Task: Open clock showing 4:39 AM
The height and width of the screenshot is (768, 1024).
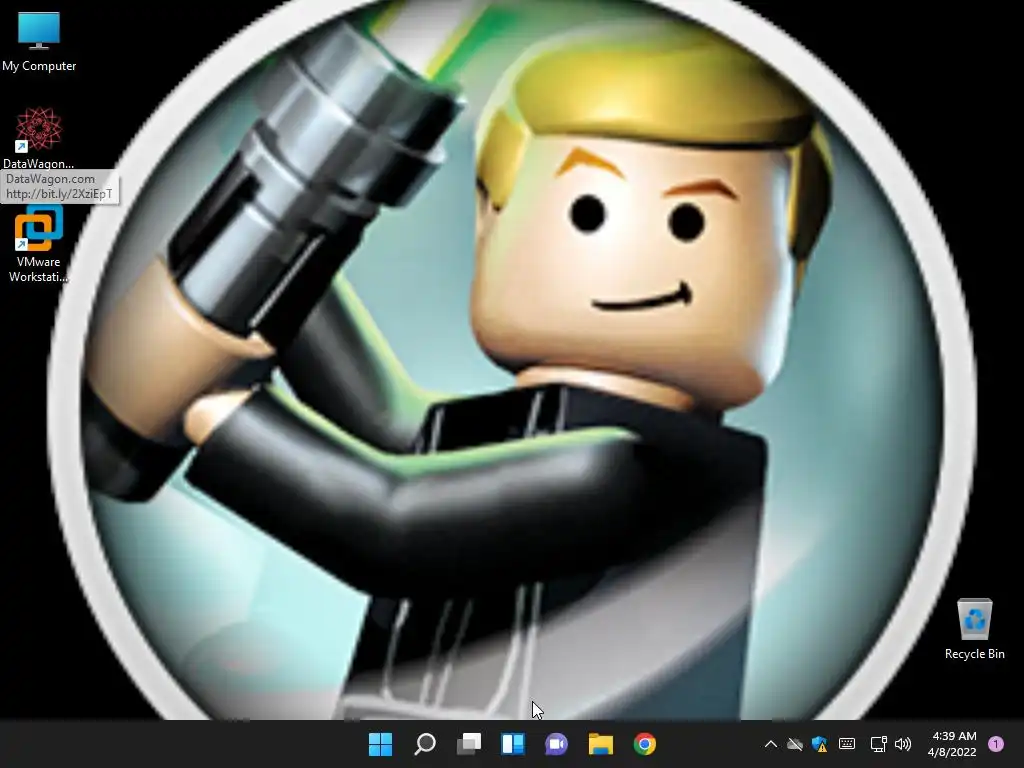Action: [952, 744]
